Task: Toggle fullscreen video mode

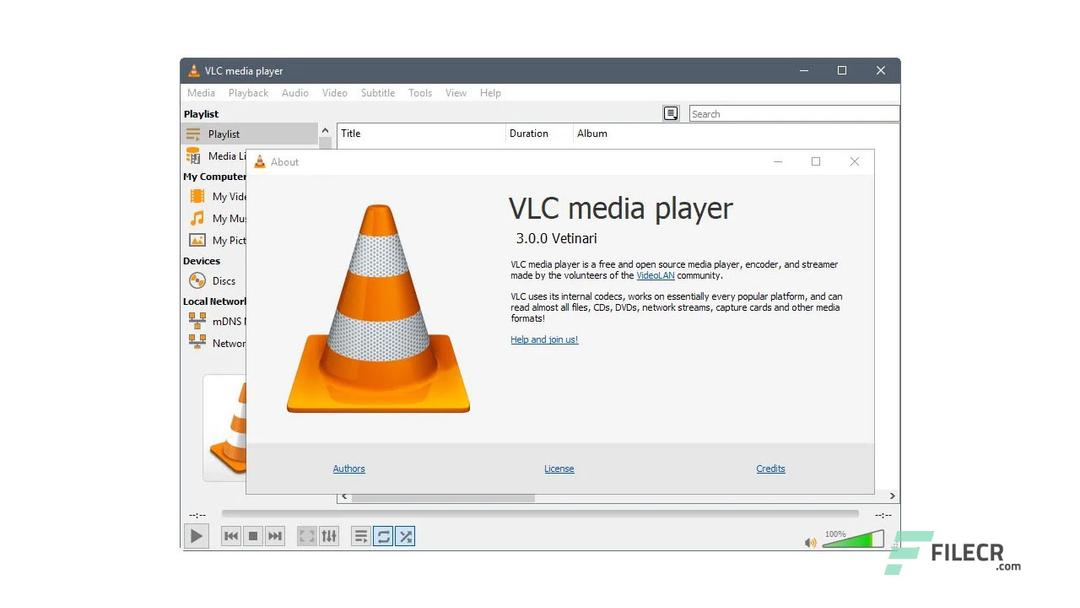Action: [x=307, y=536]
